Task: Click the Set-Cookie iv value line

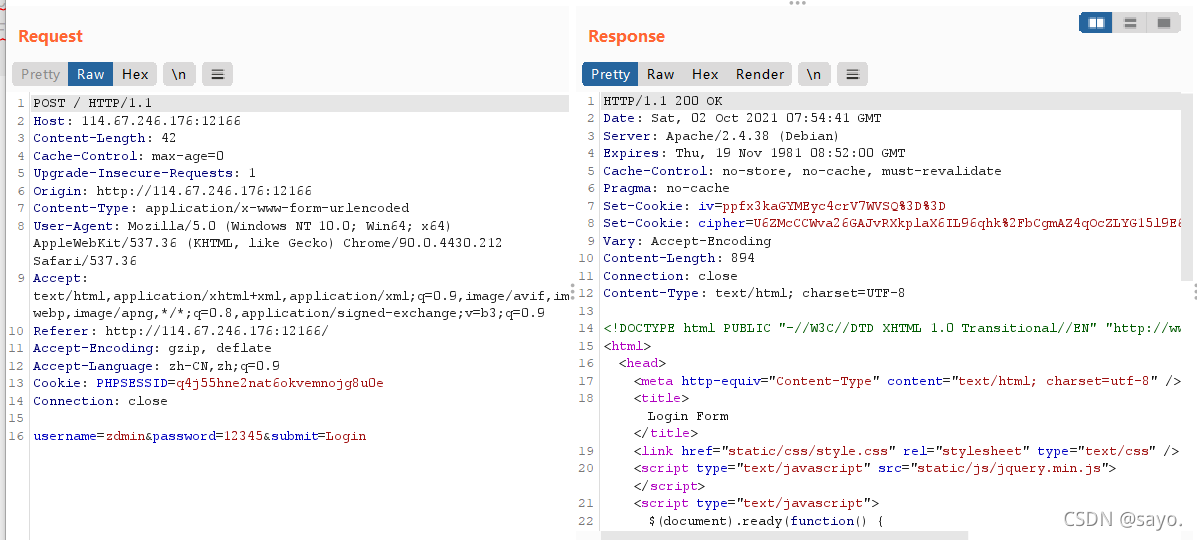Action: pos(775,206)
